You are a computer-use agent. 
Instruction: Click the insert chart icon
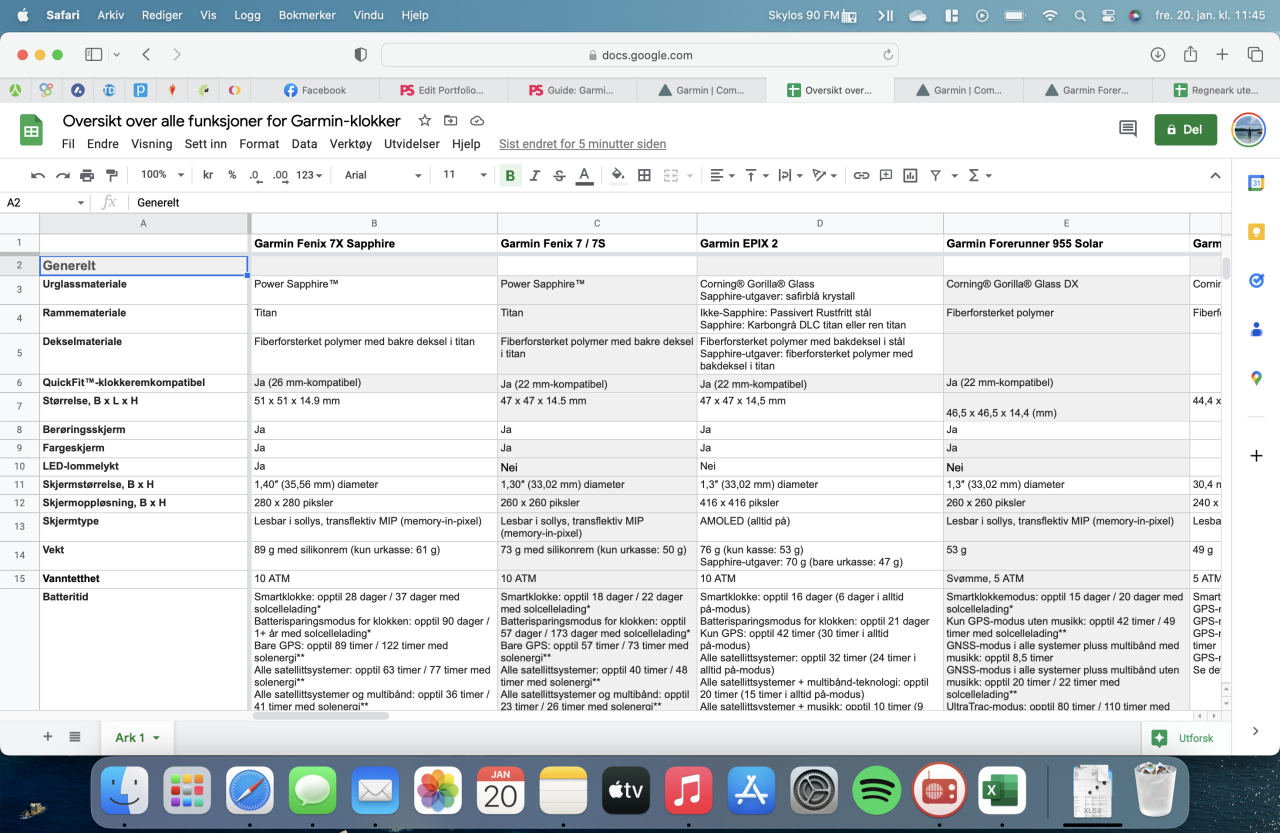coord(910,175)
